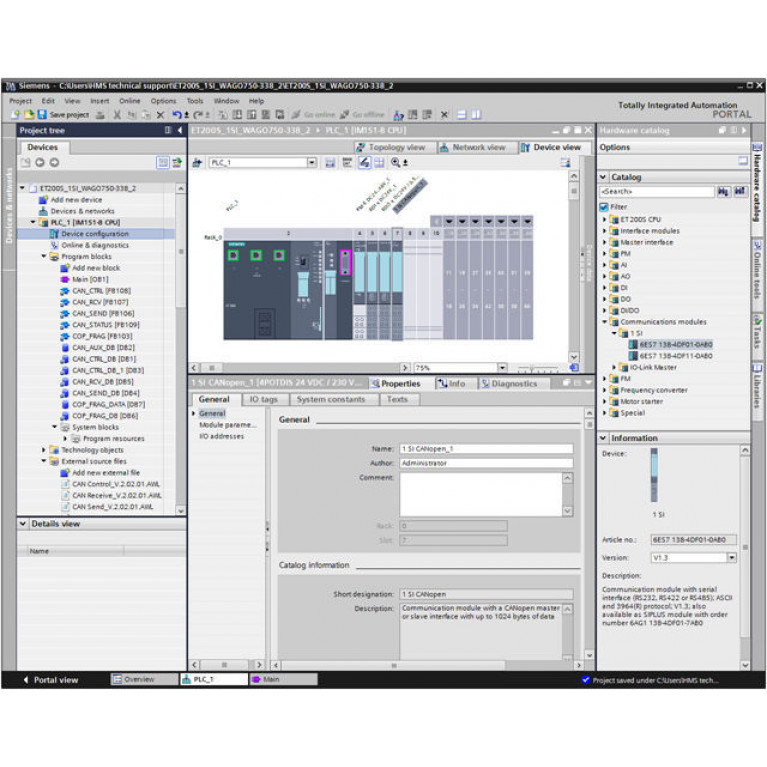This screenshot has width=767, height=767.
Task: Click split editor horizontally icon
Action: tap(461, 115)
